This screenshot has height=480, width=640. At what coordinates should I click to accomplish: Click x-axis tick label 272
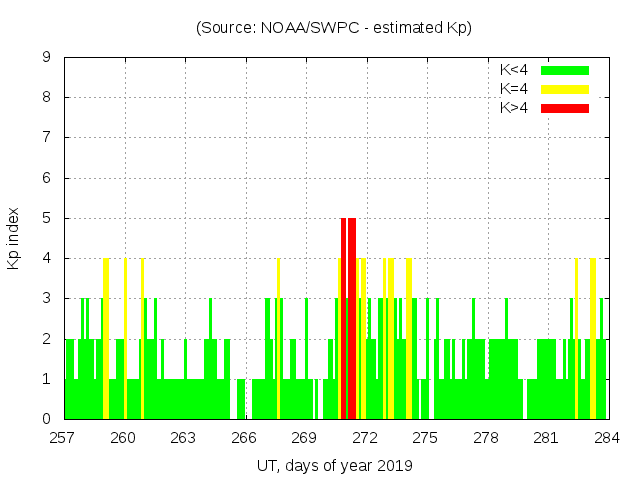point(365,437)
